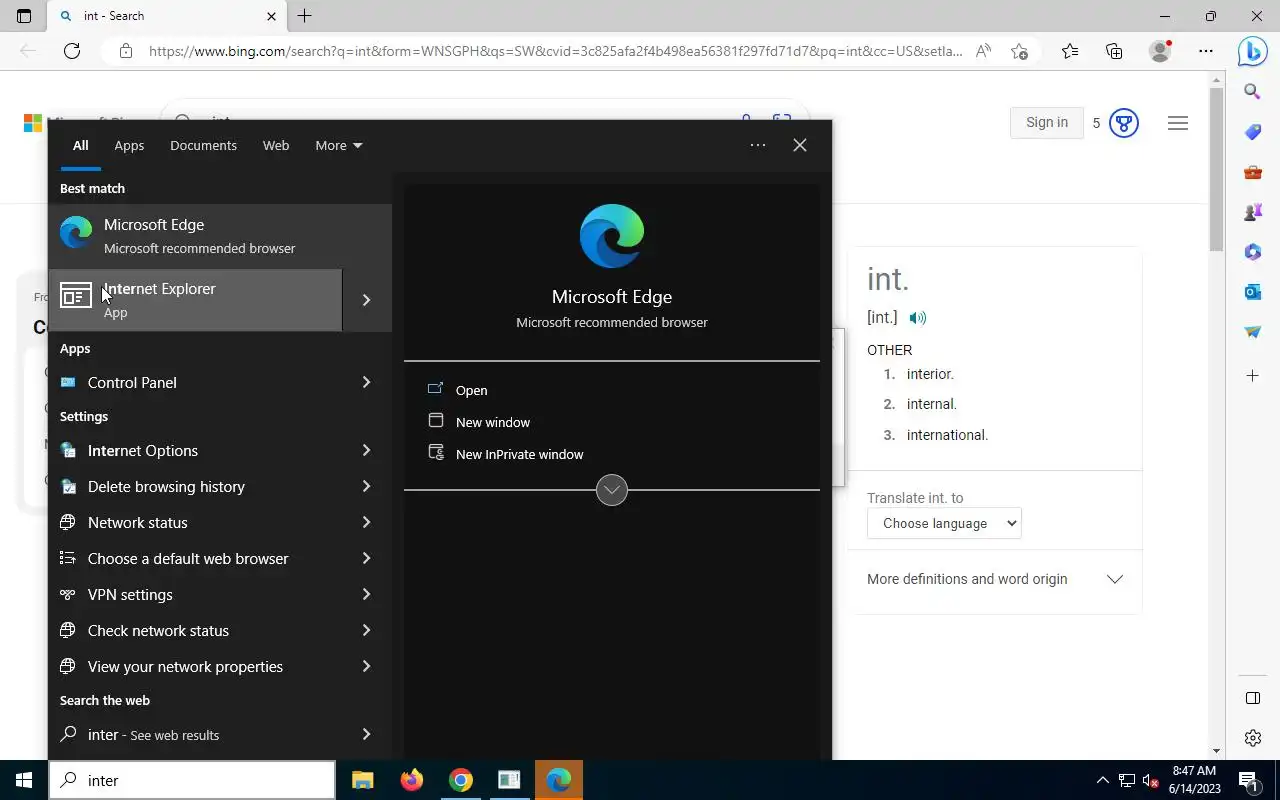This screenshot has width=1280, height=800.
Task: Expand Network status chevron
Action: click(367, 522)
